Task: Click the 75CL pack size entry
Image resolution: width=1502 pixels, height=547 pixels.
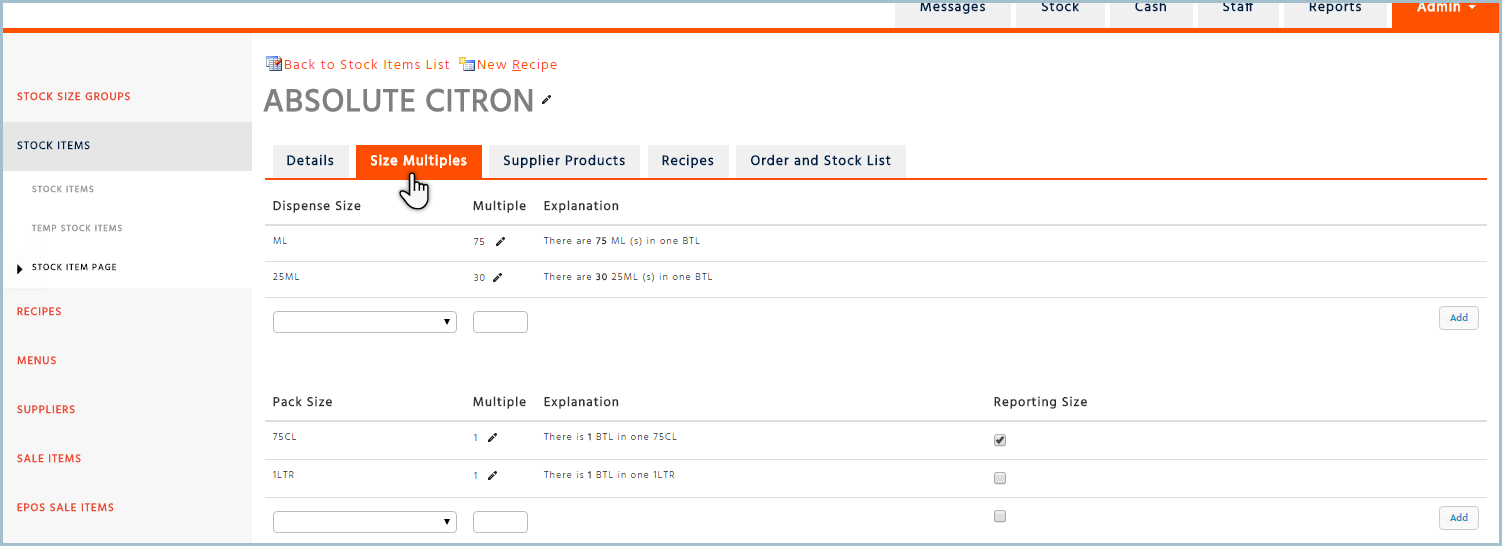Action: tap(284, 437)
